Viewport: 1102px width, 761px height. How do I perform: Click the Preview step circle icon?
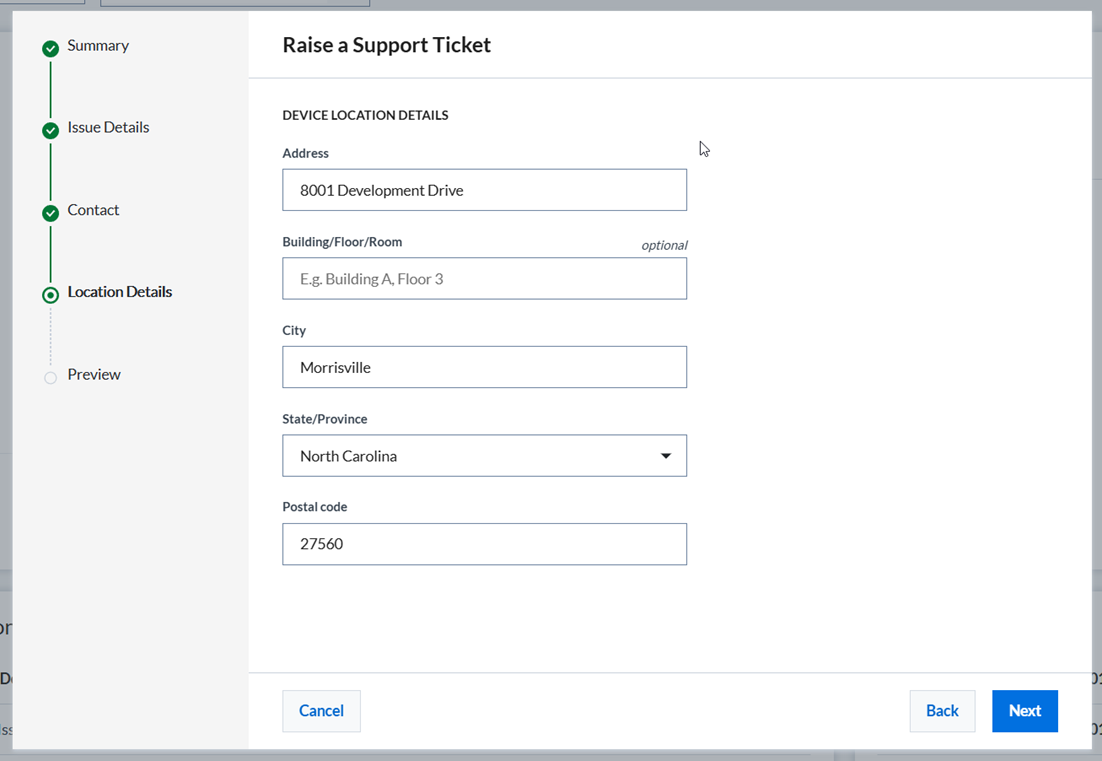tap(50, 378)
